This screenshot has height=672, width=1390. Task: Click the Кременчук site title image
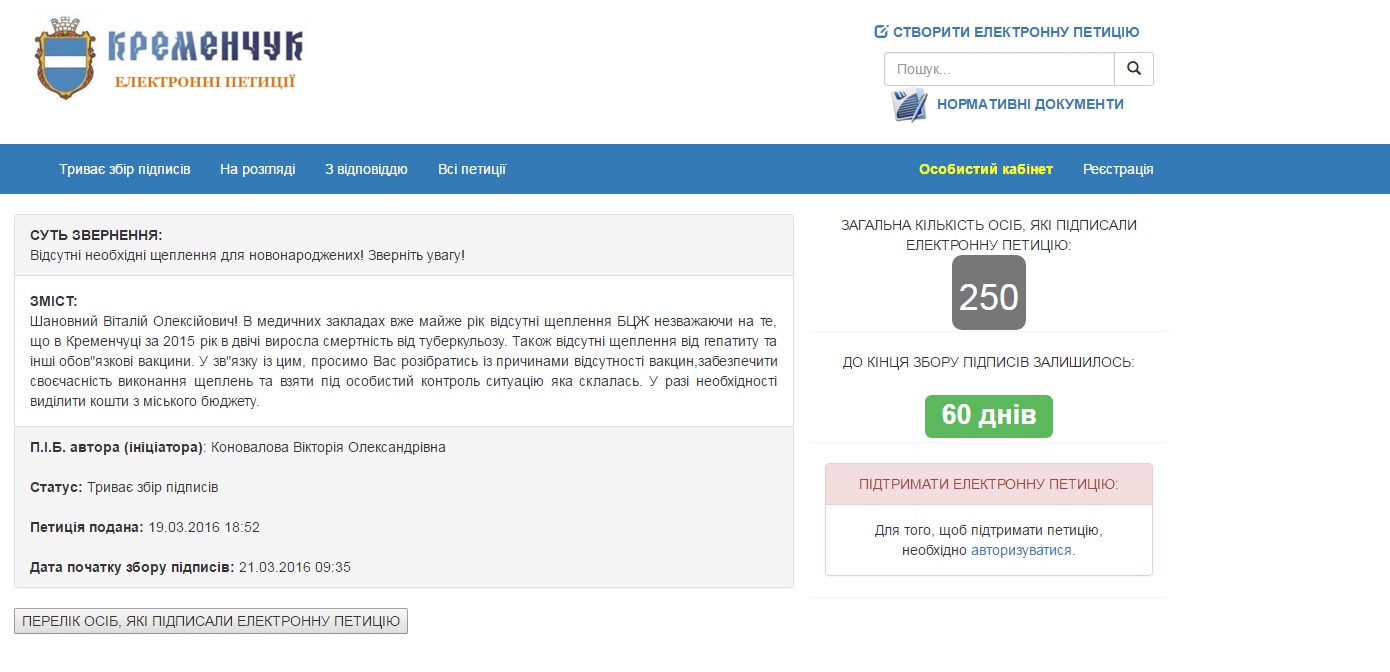click(x=205, y=45)
